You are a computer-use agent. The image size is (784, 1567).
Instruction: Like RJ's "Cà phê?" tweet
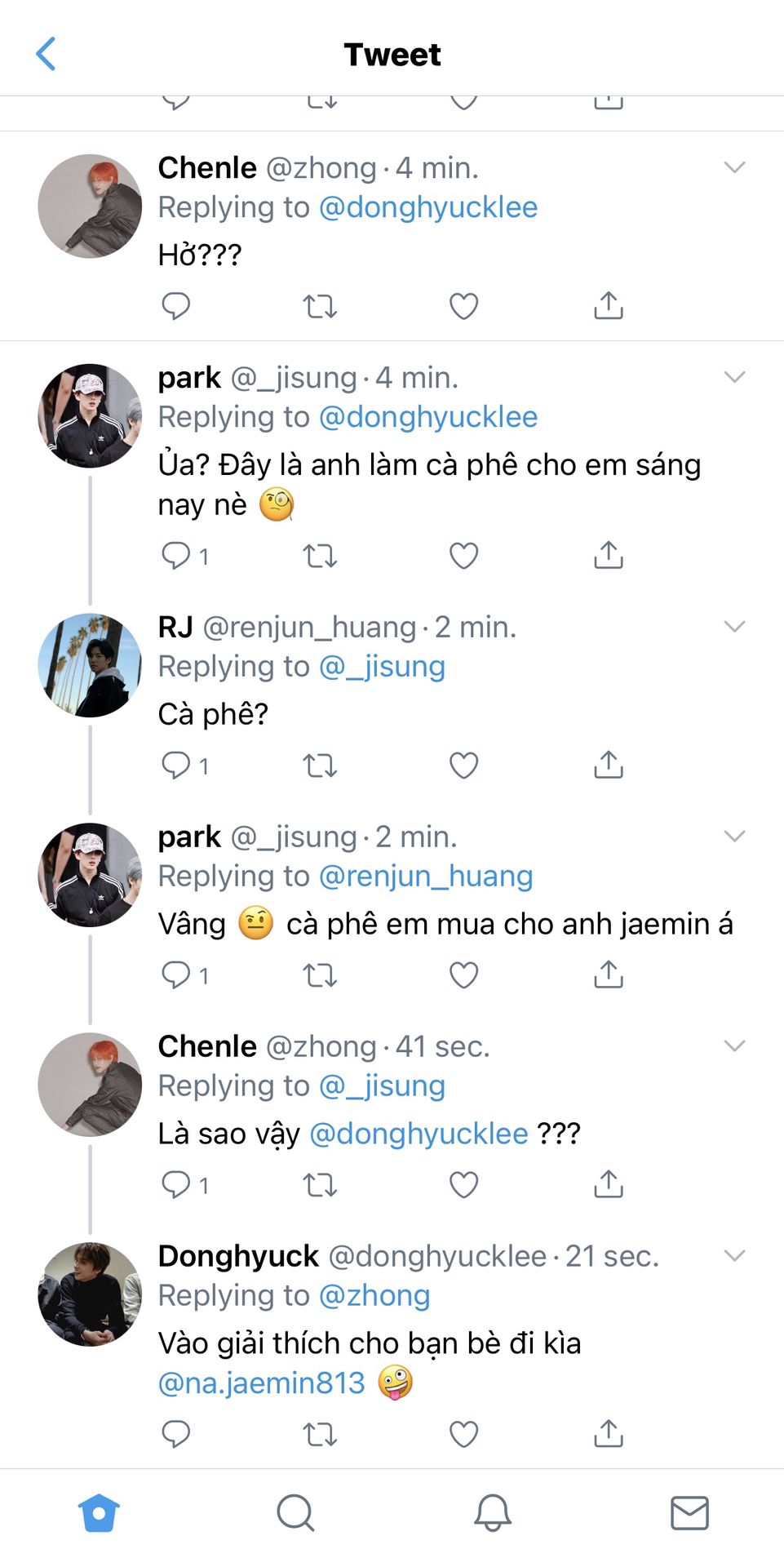click(463, 766)
